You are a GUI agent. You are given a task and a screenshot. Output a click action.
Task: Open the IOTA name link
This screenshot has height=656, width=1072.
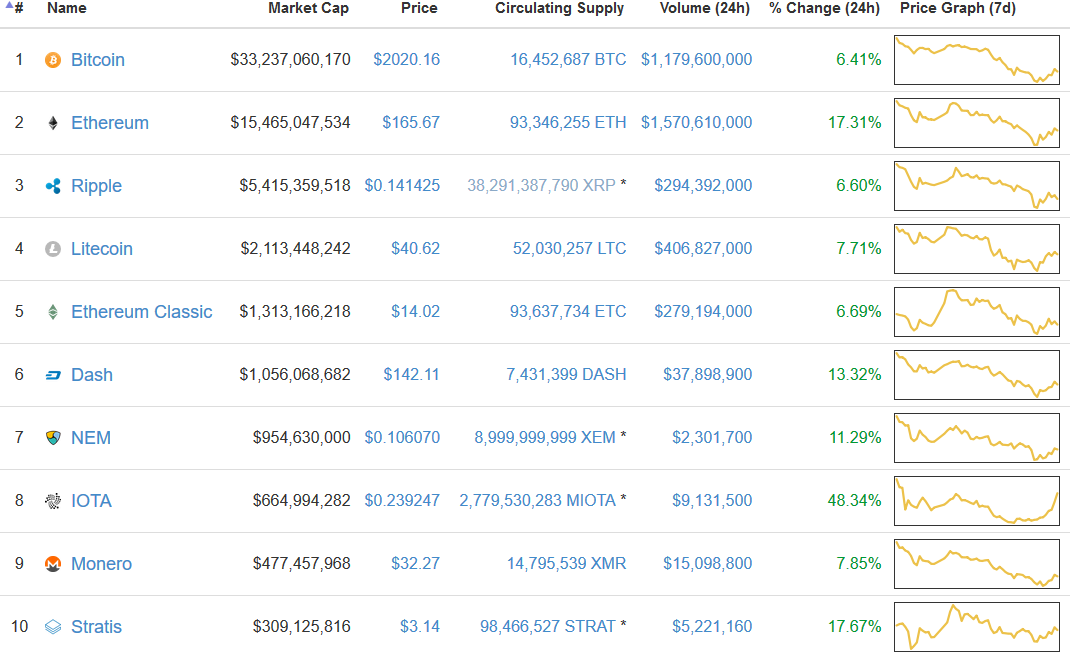[91, 501]
